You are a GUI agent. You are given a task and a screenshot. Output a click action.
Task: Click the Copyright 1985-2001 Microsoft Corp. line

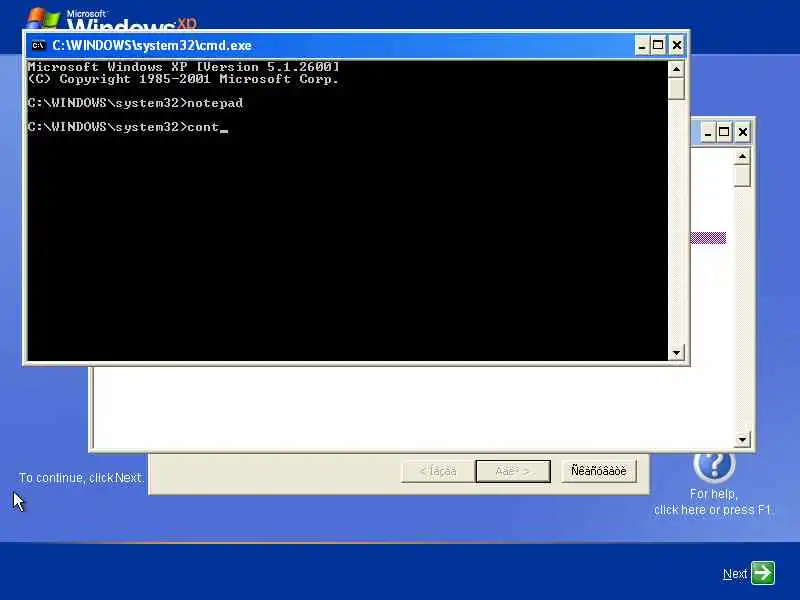(x=183, y=79)
